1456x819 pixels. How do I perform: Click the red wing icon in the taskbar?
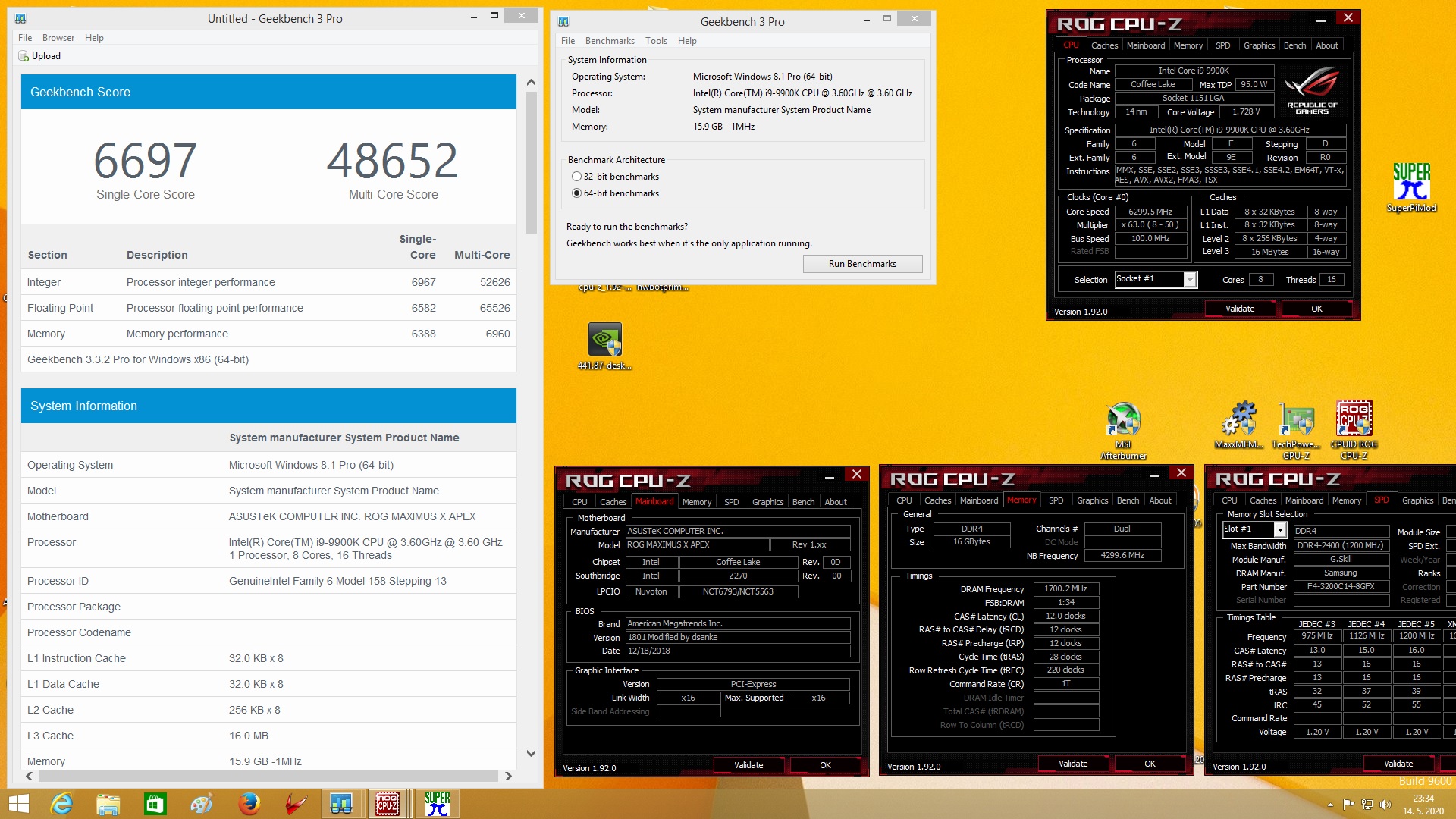coord(296,804)
